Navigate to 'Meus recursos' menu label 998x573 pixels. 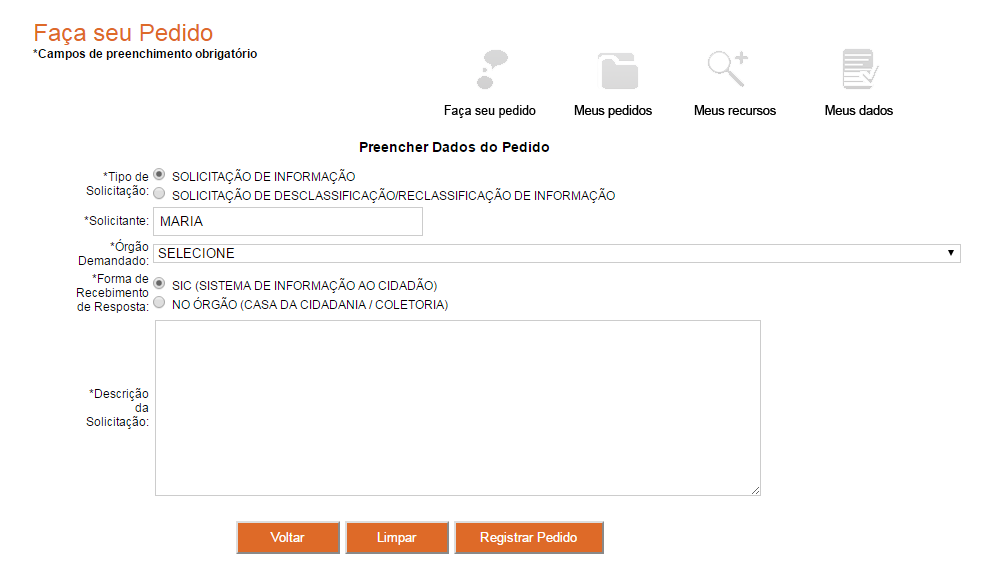[735, 111]
